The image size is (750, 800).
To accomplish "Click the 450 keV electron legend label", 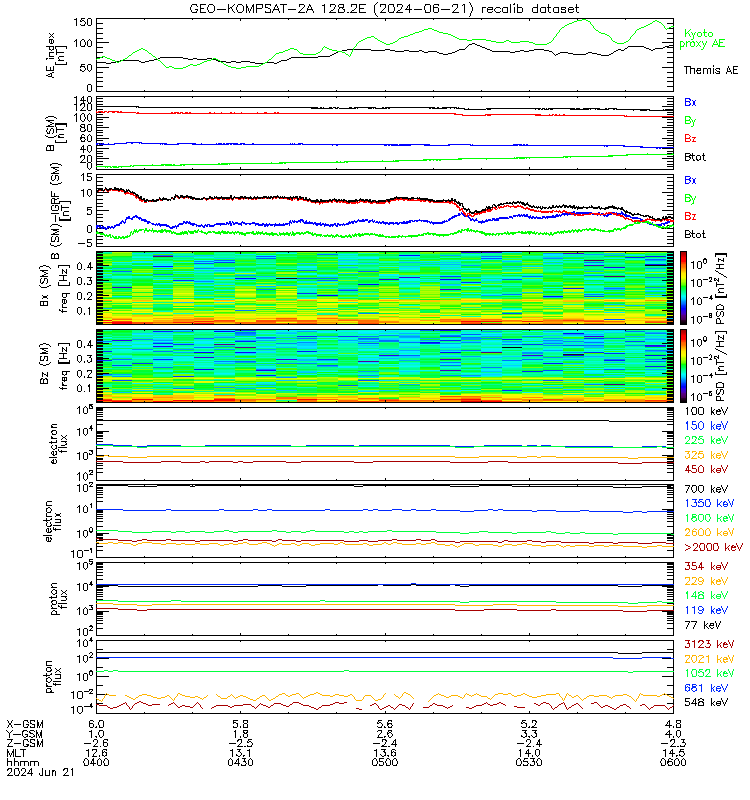I will point(706,469).
